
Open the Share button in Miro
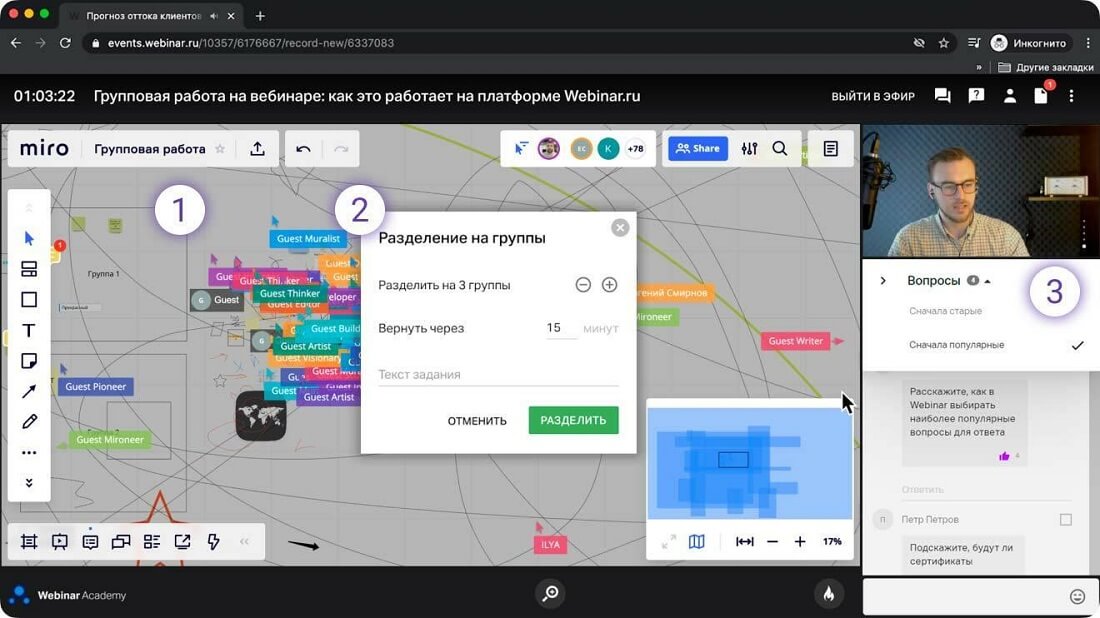697,147
